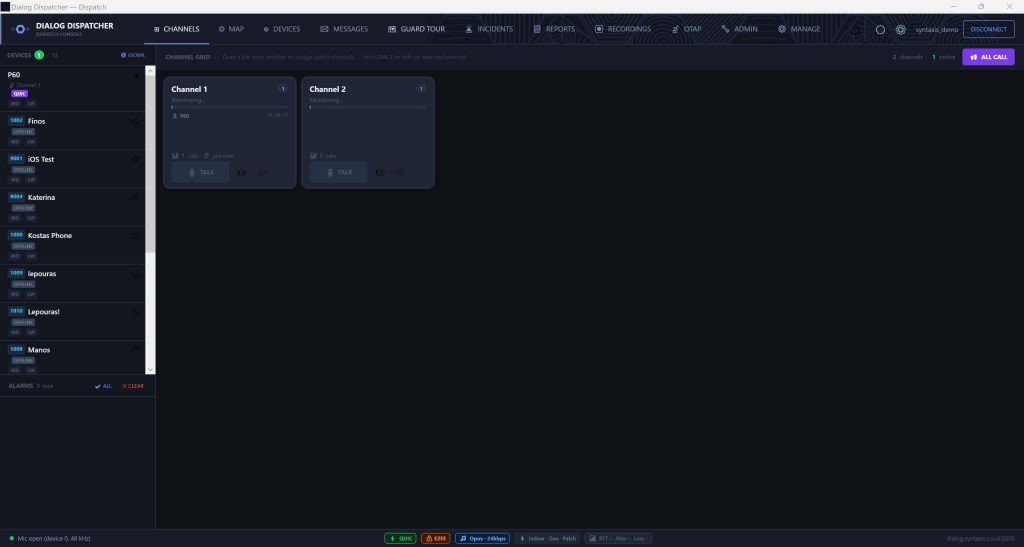Image resolution: width=1024 pixels, height=547 pixels.
Task: Toggle MD tag on Lepouras! device
Action: tap(15, 333)
